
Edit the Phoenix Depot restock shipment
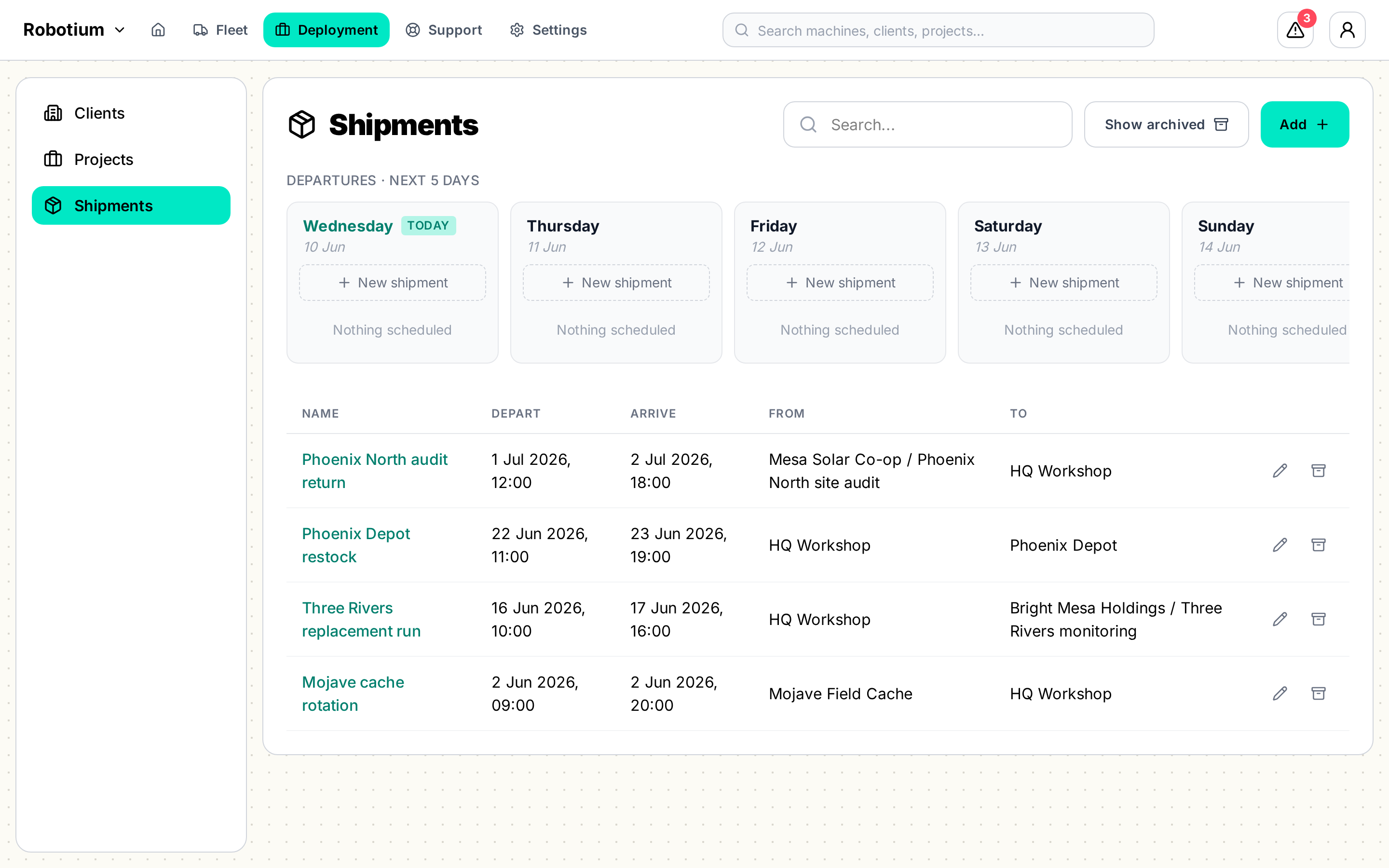click(1280, 545)
